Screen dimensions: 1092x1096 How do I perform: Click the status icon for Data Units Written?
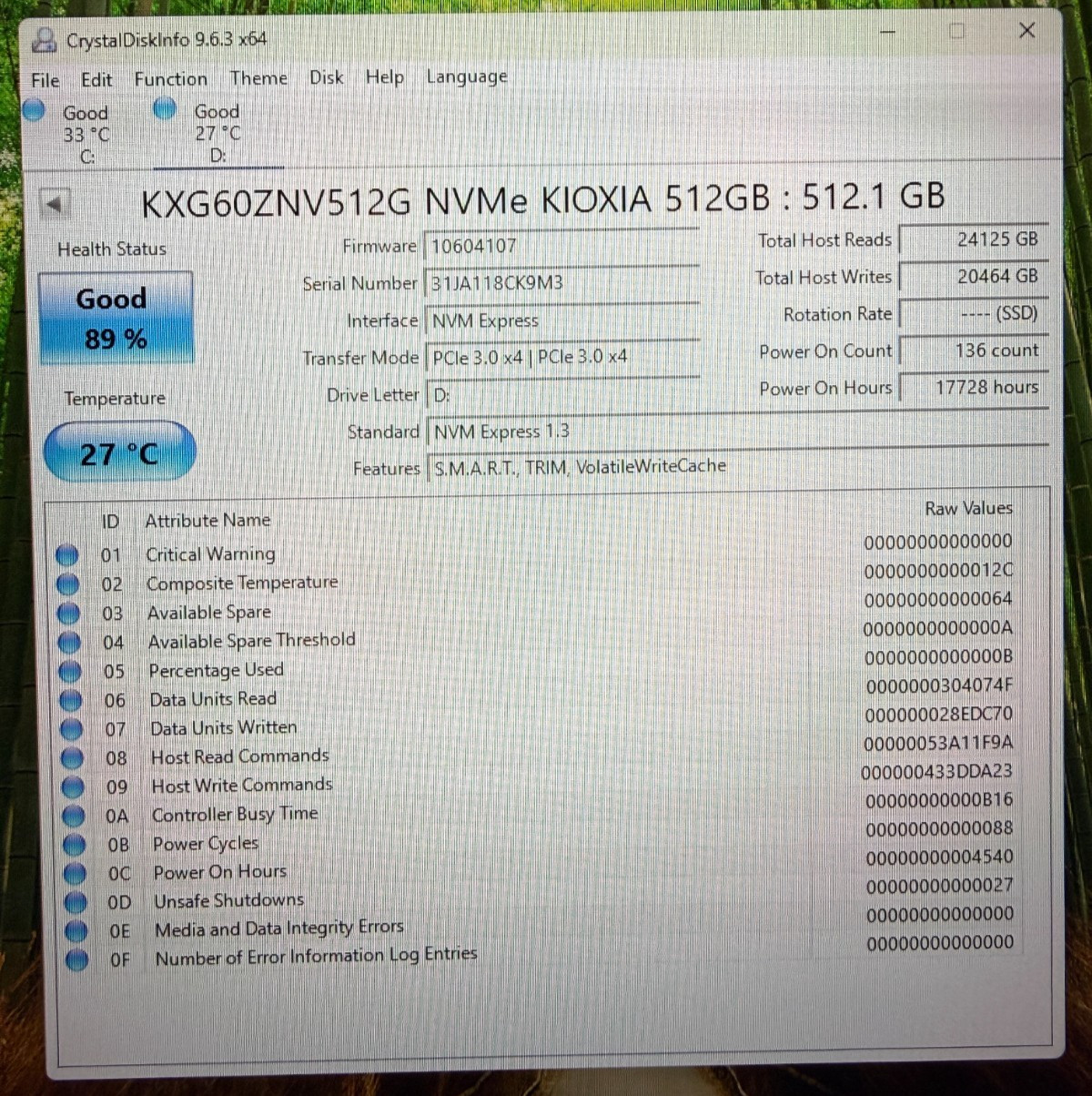(71, 730)
